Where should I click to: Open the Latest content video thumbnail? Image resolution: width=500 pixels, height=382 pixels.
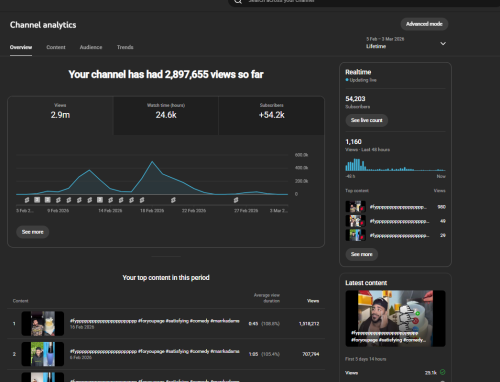[x=395, y=318]
